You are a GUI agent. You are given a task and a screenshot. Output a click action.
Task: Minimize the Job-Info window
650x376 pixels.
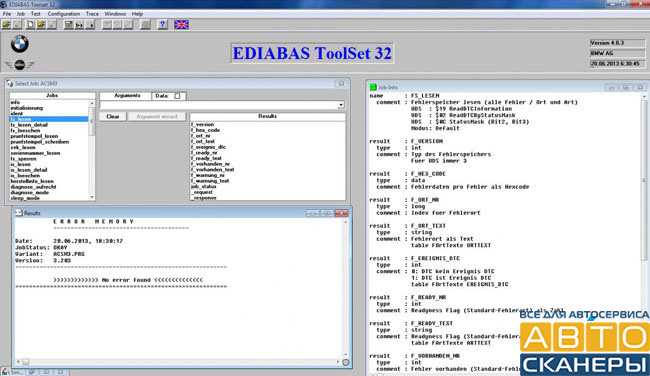[x=611, y=87]
